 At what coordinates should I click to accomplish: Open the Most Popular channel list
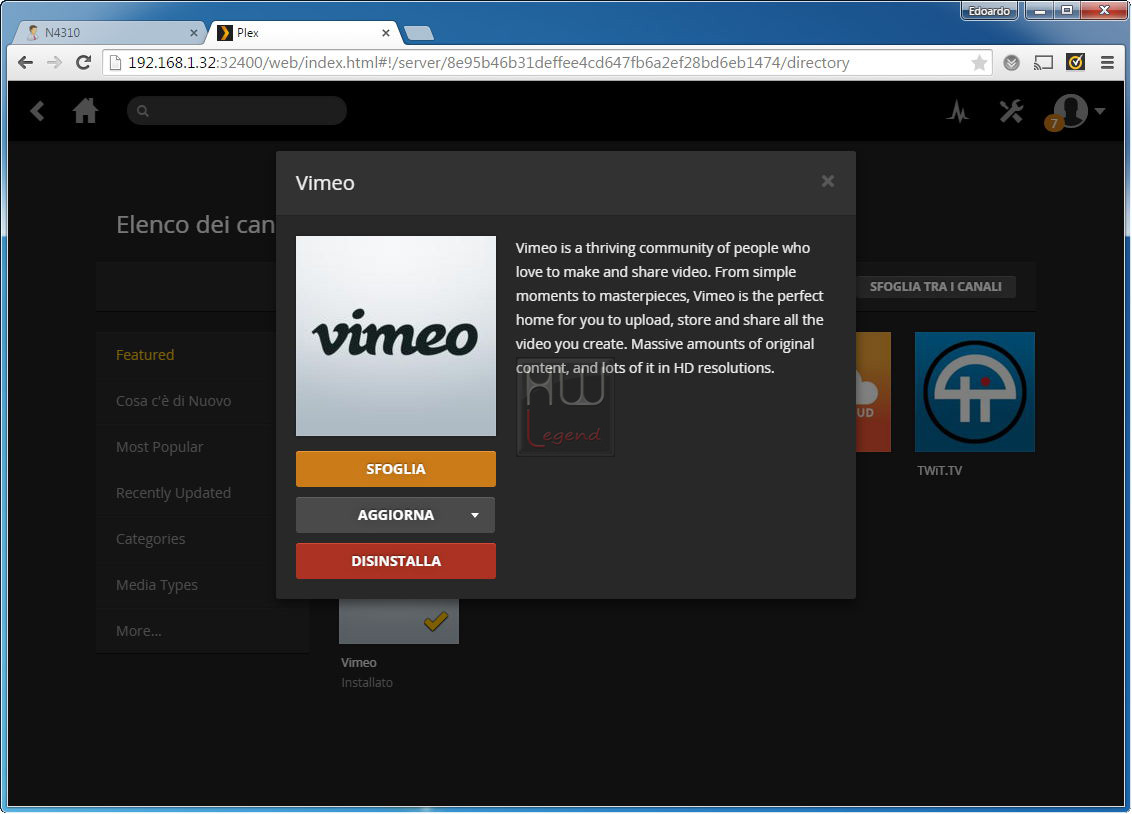pyautogui.click(x=160, y=447)
